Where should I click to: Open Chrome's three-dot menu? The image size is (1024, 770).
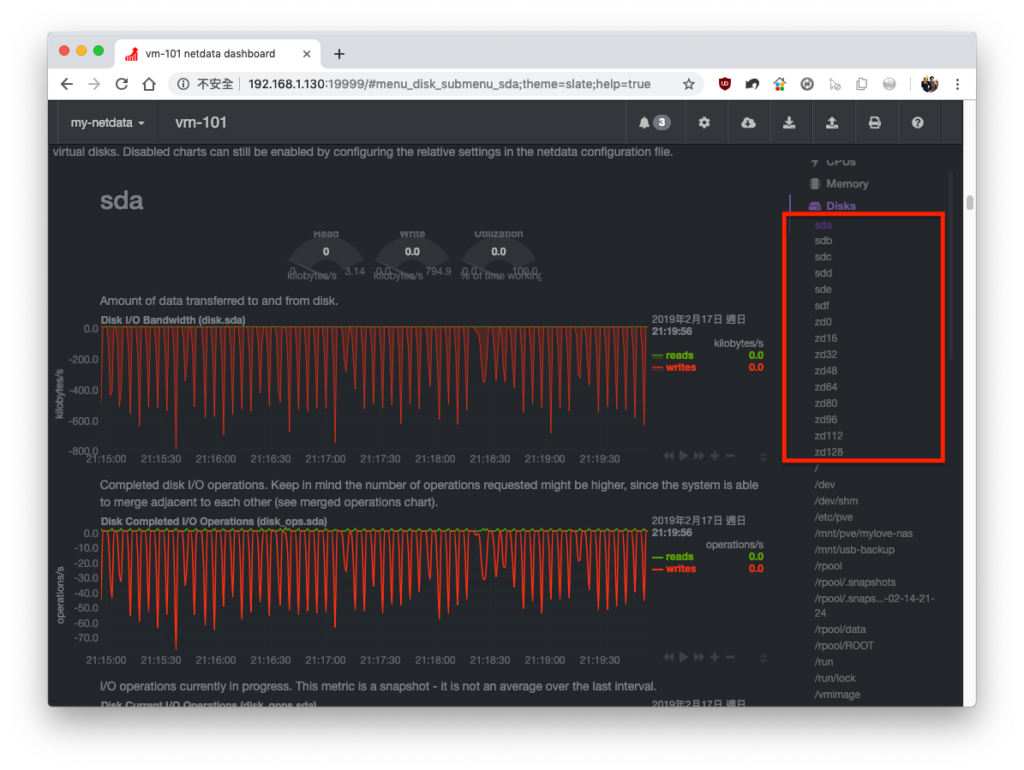(x=957, y=84)
